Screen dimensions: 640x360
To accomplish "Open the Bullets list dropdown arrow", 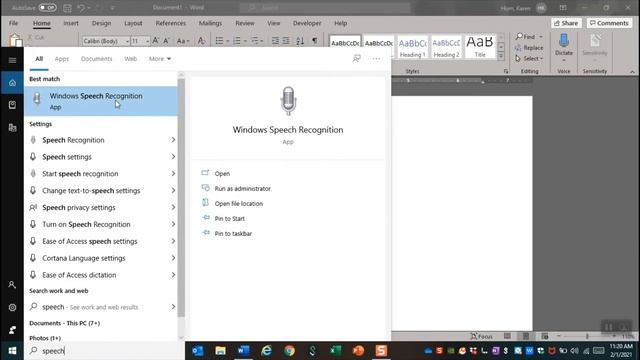I will pos(228,41).
